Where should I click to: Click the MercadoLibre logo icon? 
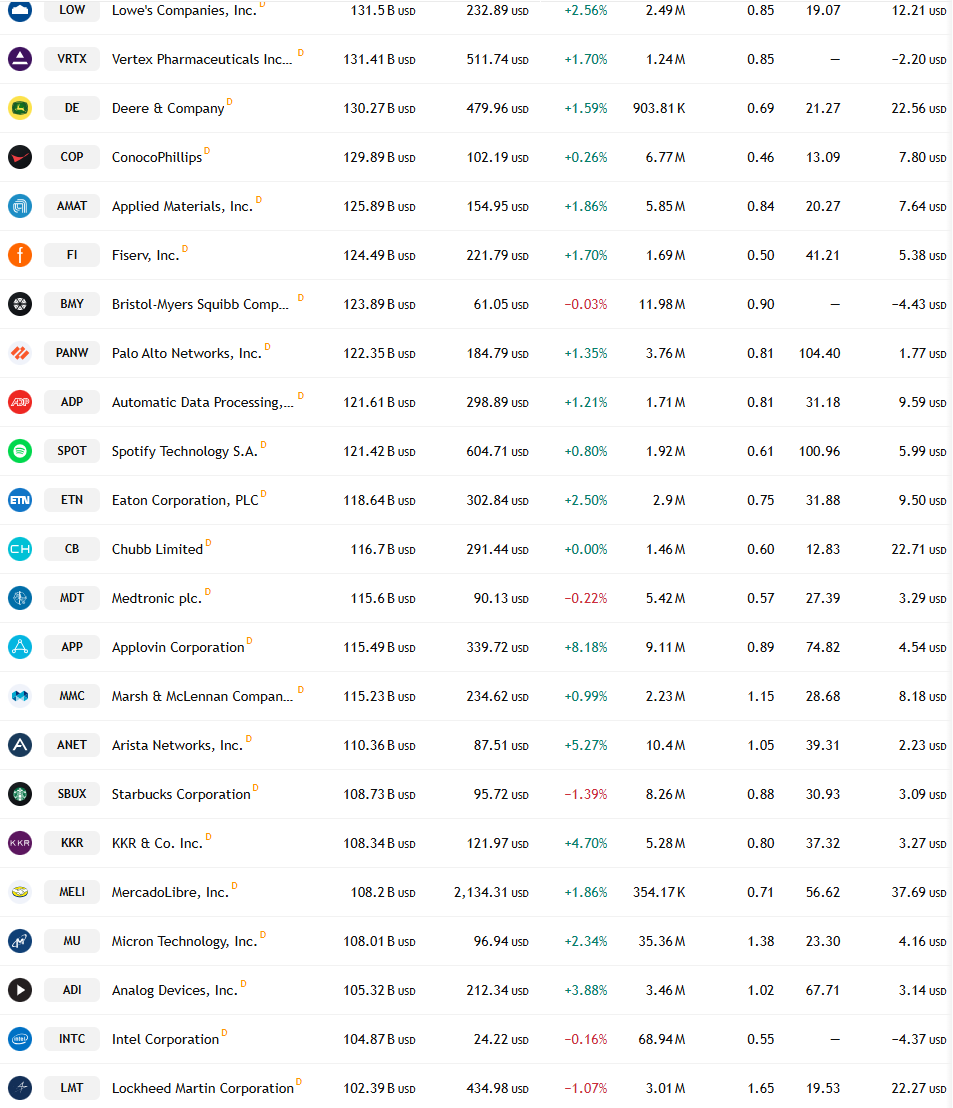click(x=20, y=892)
